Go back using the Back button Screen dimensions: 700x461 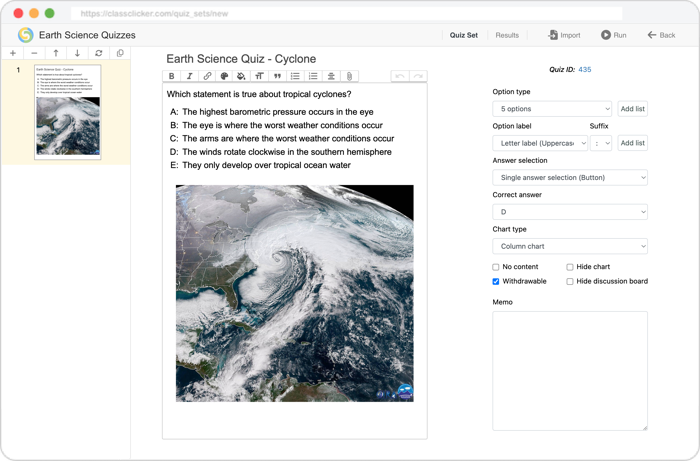[662, 35]
